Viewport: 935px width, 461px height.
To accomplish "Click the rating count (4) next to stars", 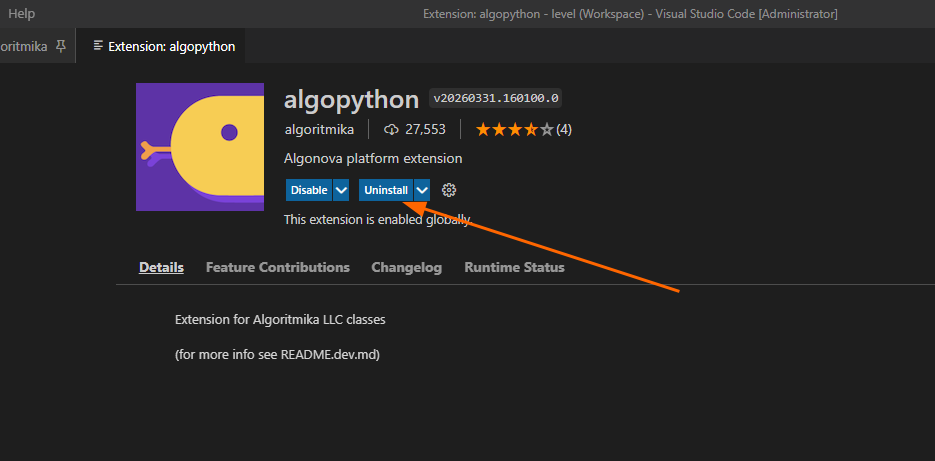I will [564, 129].
